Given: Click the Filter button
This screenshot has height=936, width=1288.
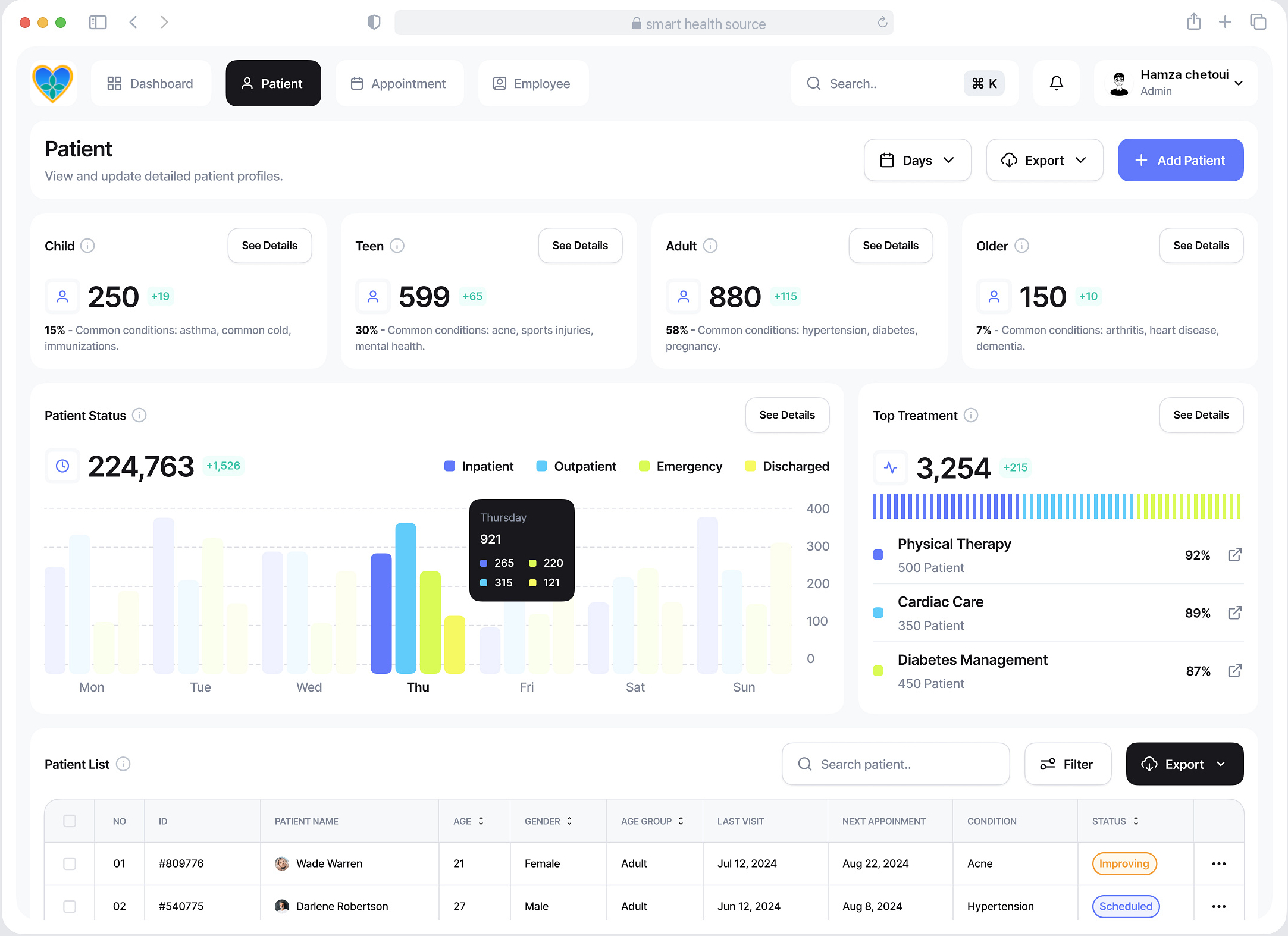Looking at the screenshot, I should pyautogui.click(x=1067, y=764).
